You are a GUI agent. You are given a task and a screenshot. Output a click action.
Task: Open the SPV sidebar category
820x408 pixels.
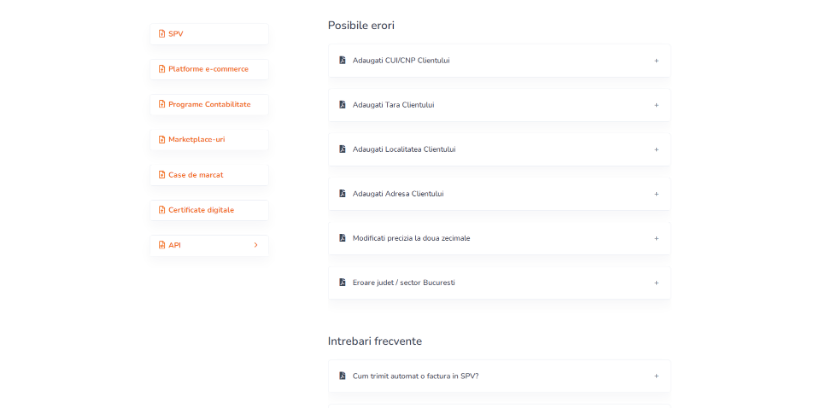click(x=209, y=34)
